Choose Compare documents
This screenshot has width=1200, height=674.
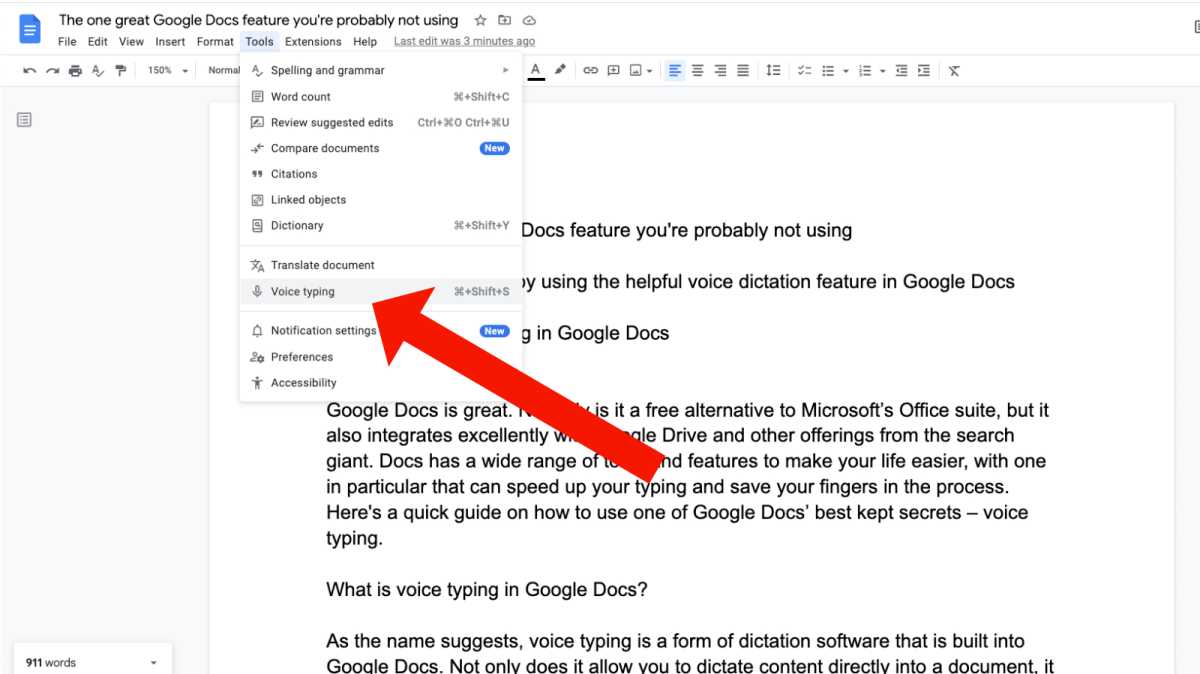click(381, 148)
